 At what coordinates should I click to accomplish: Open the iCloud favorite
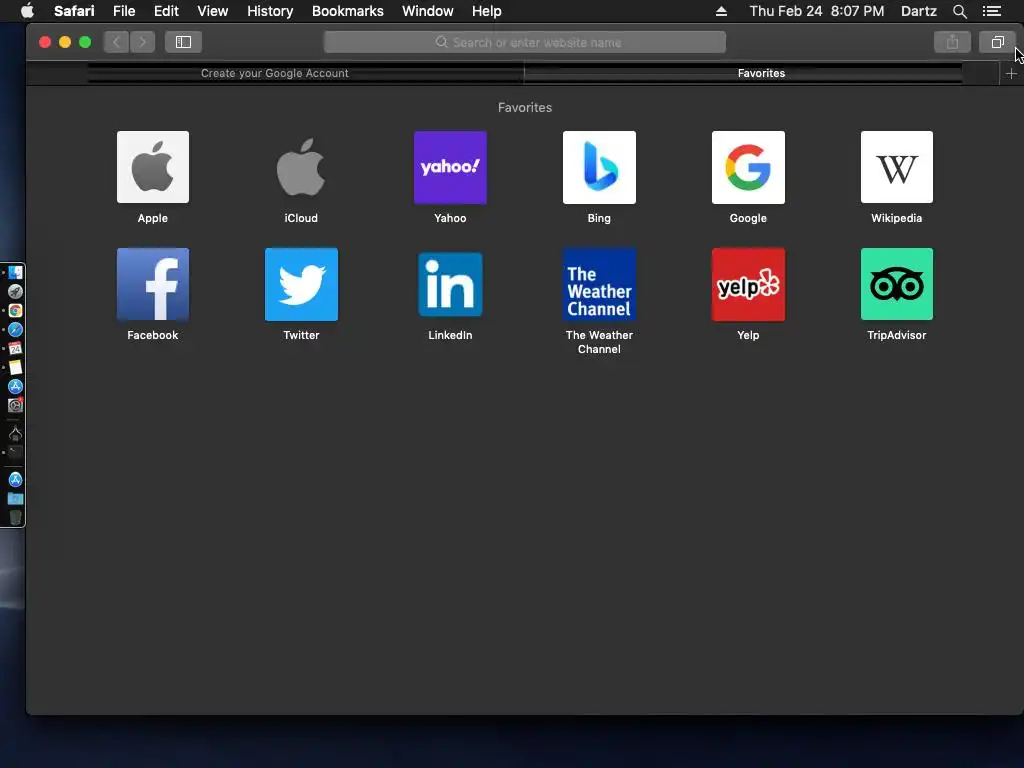301,167
